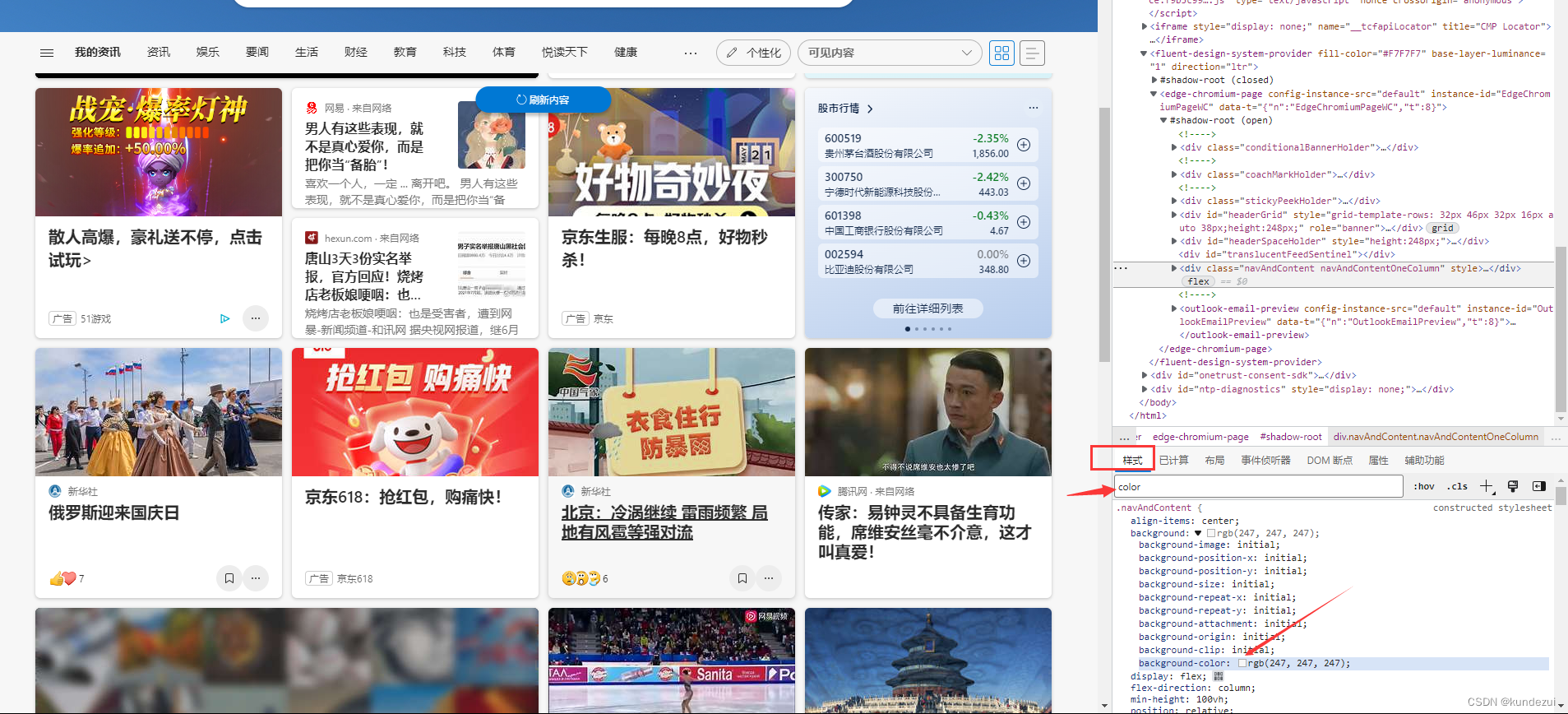Select the #shadow-root breadcrumb
The height and width of the screenshot is (714, 1568).
click(1291, 437)
